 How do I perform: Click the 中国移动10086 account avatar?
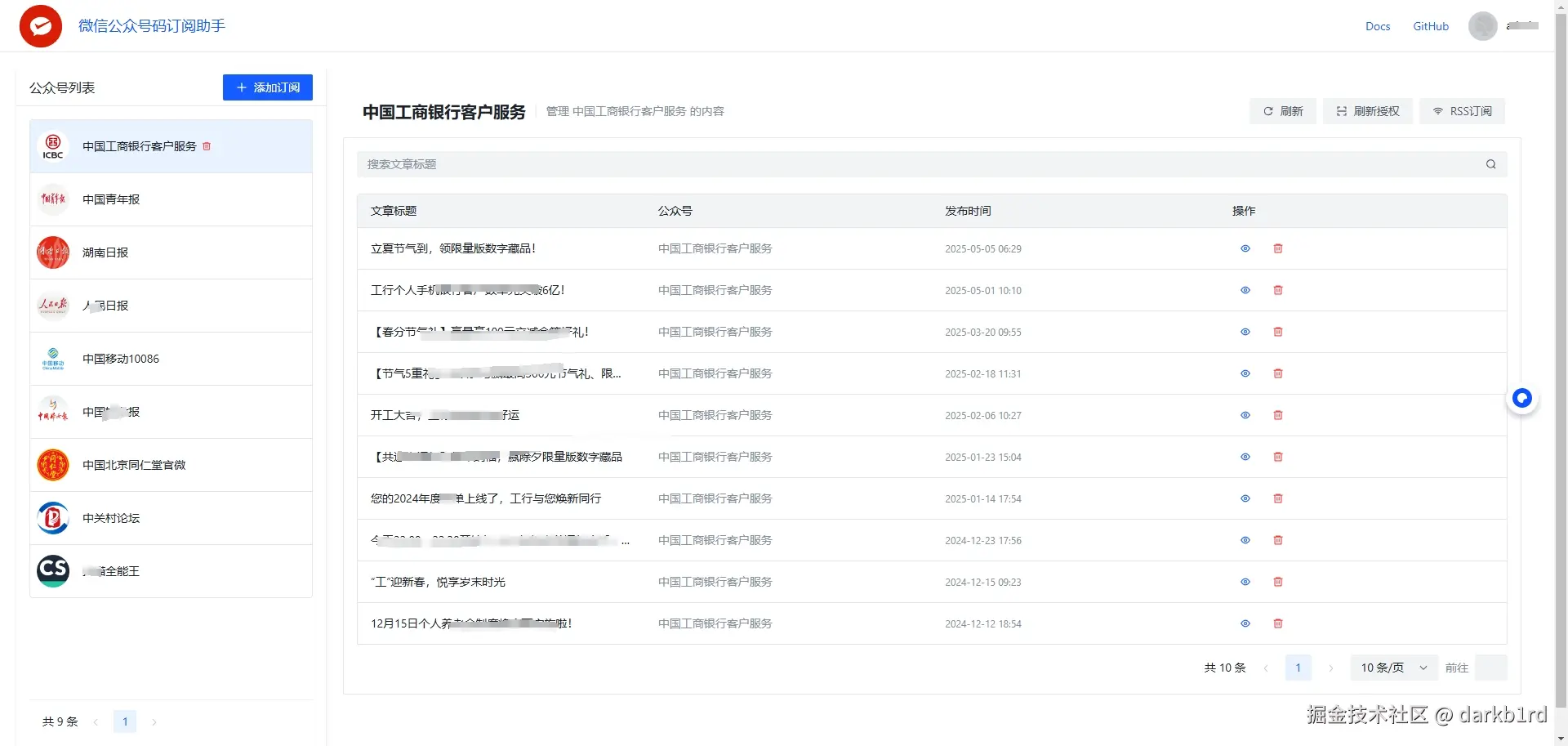click(53, 359)
